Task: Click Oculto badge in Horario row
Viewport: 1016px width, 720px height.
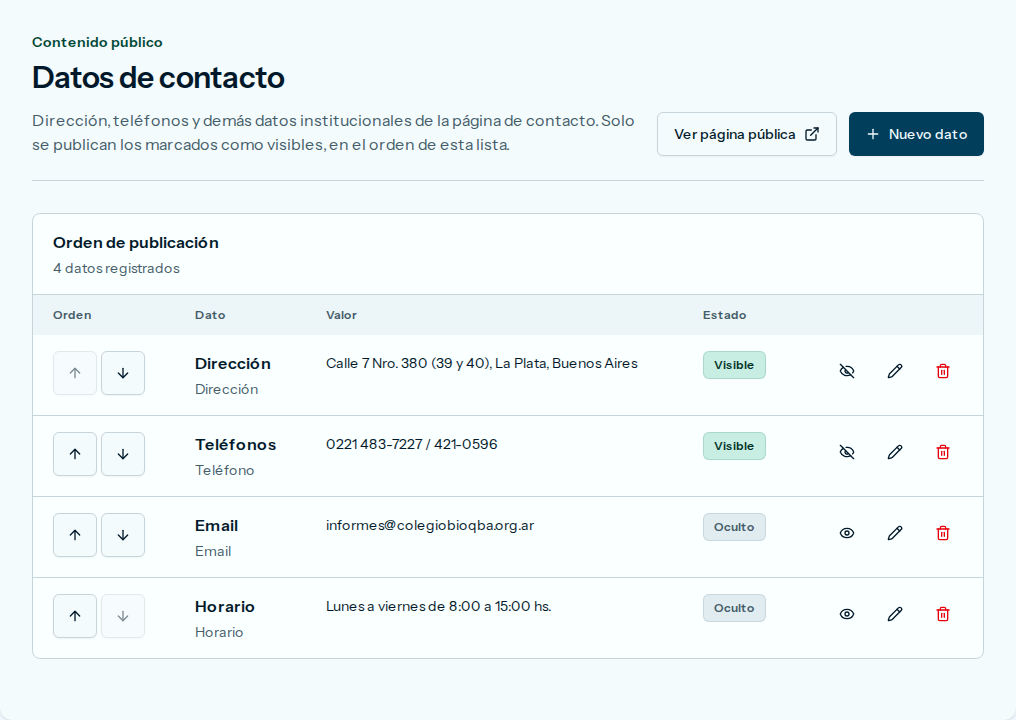Action: pyautogui.click(x=734, y=608)
